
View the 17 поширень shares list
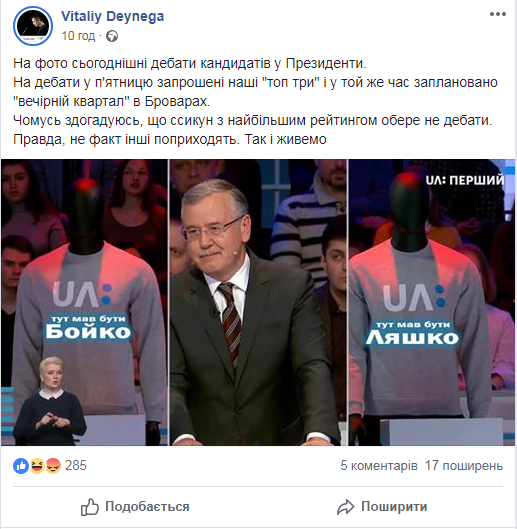pos(464,466)
